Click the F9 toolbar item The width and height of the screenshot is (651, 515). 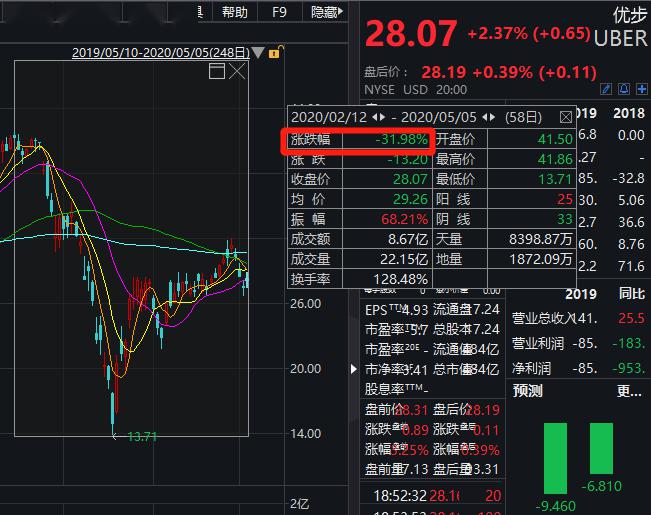[279, 12]
